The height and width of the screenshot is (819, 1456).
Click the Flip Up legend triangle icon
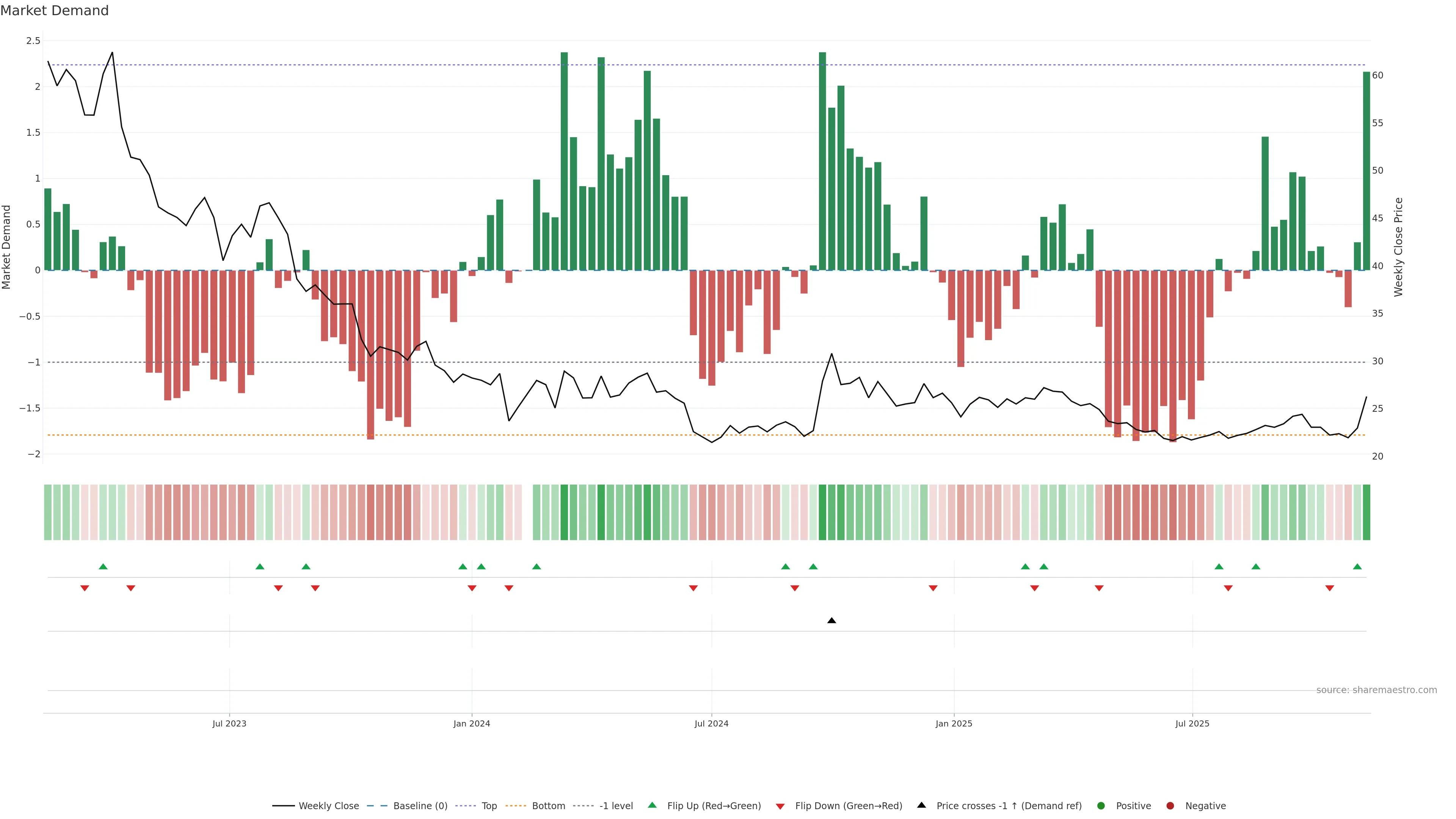click(x=652, y=805)
